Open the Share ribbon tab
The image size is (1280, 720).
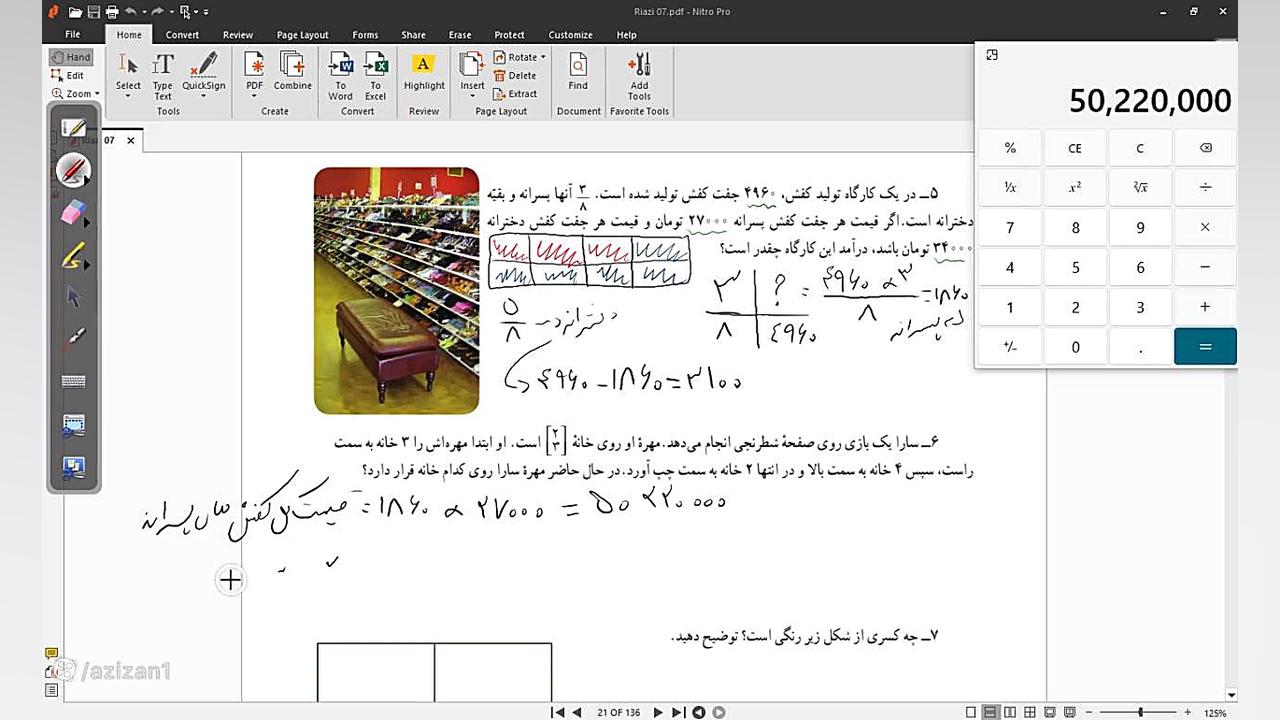(413, 35)
